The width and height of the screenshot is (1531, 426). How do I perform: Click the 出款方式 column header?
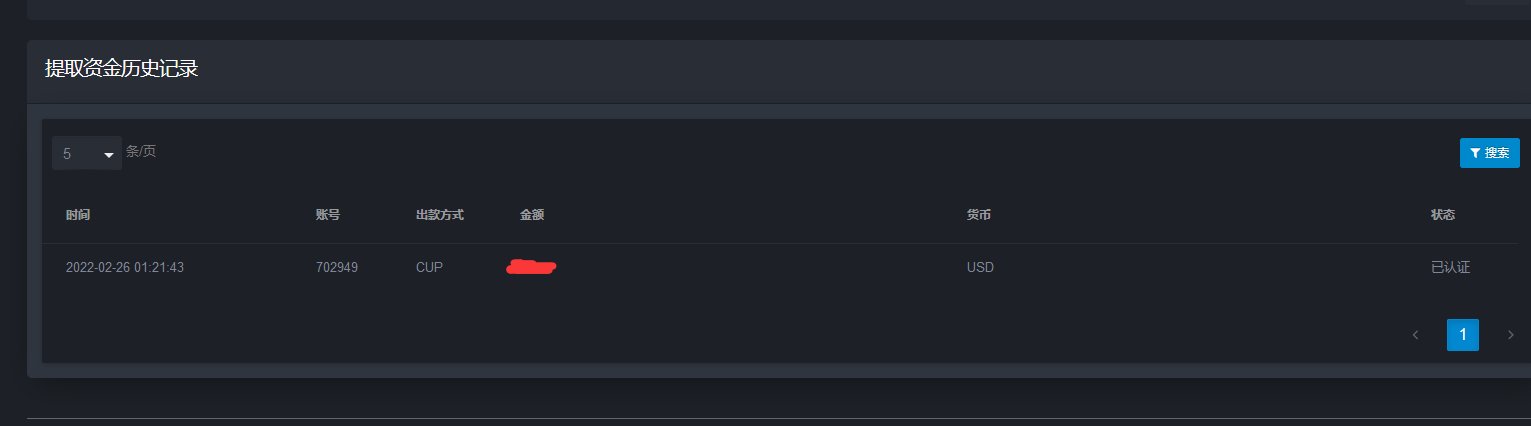point(440,215)
